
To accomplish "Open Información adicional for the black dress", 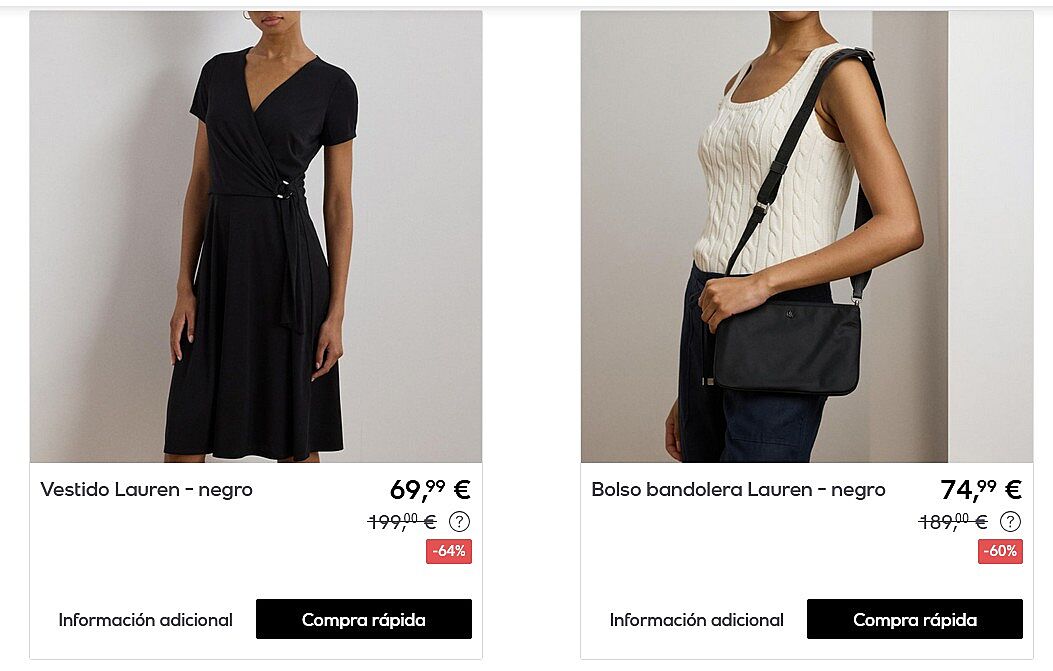I will coord(146,620).
